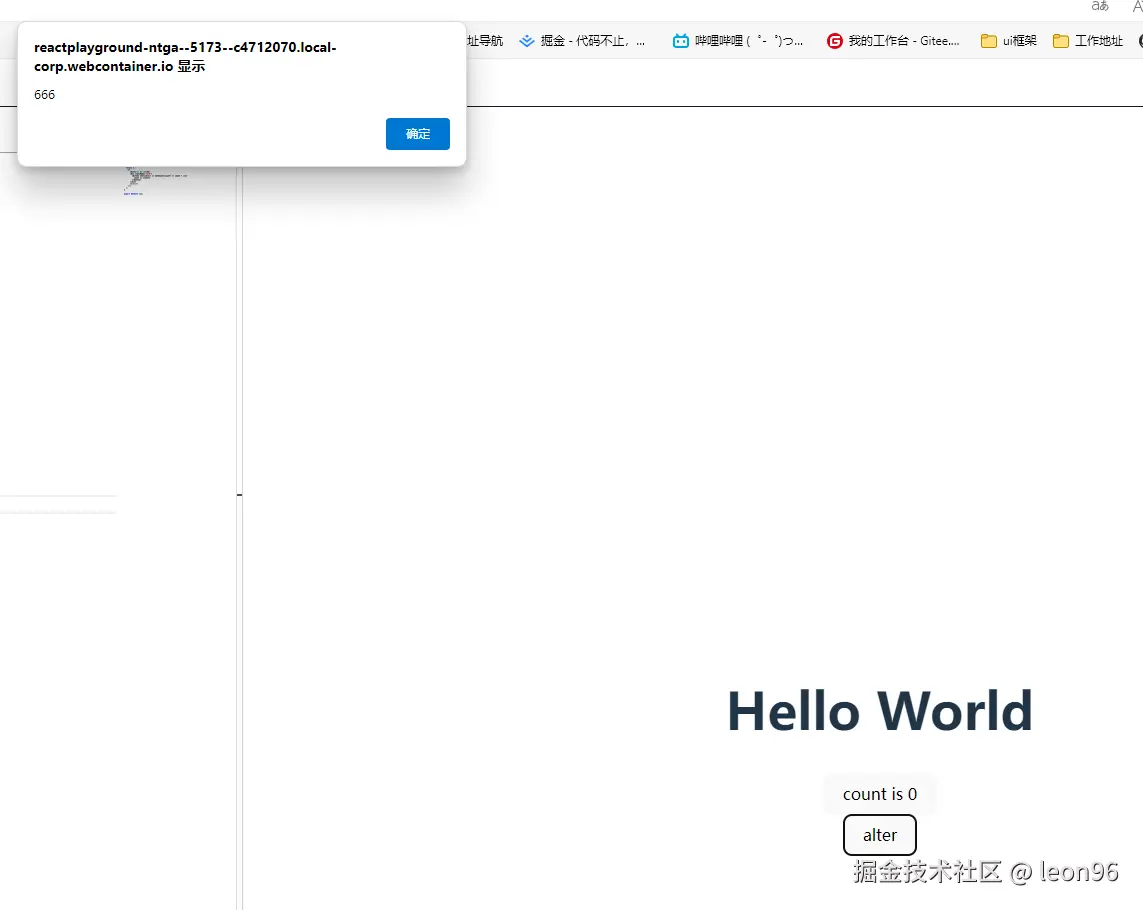Click the 666 alert message text
The image size is (1143, 910).
pyautogui.click(x=44, y=95)
